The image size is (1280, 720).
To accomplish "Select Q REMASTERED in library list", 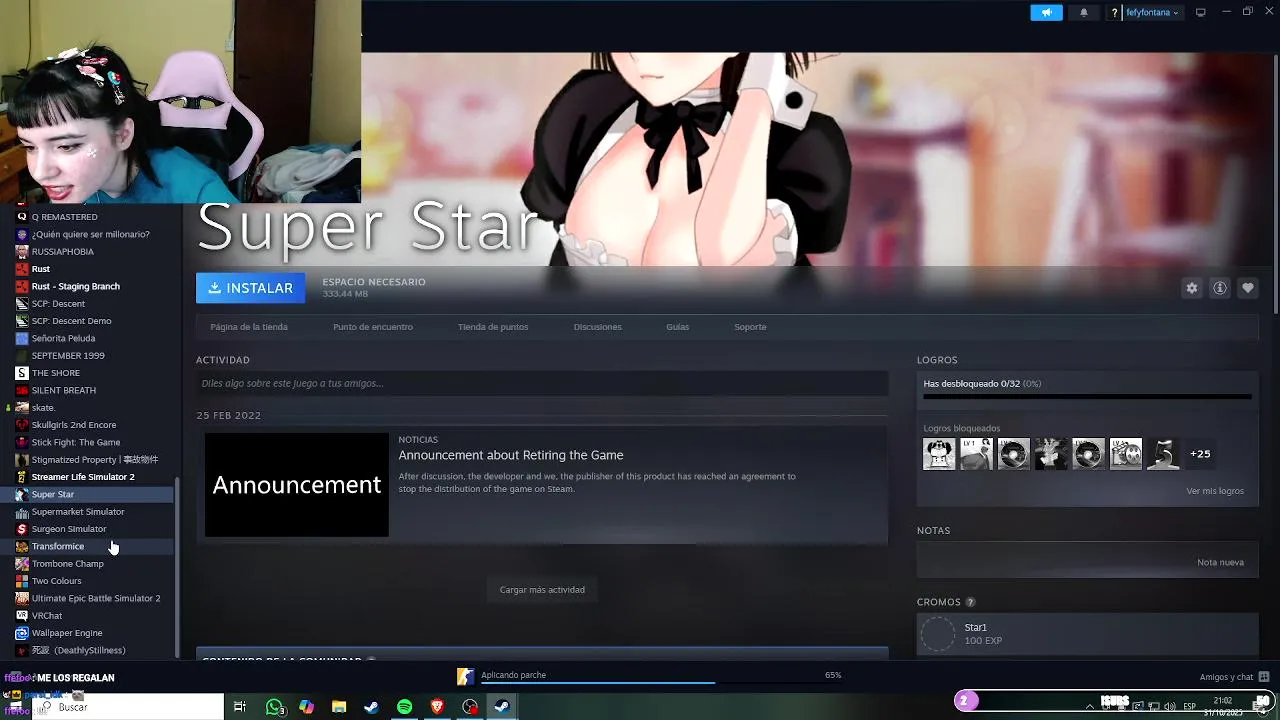I will click(64, 217).
